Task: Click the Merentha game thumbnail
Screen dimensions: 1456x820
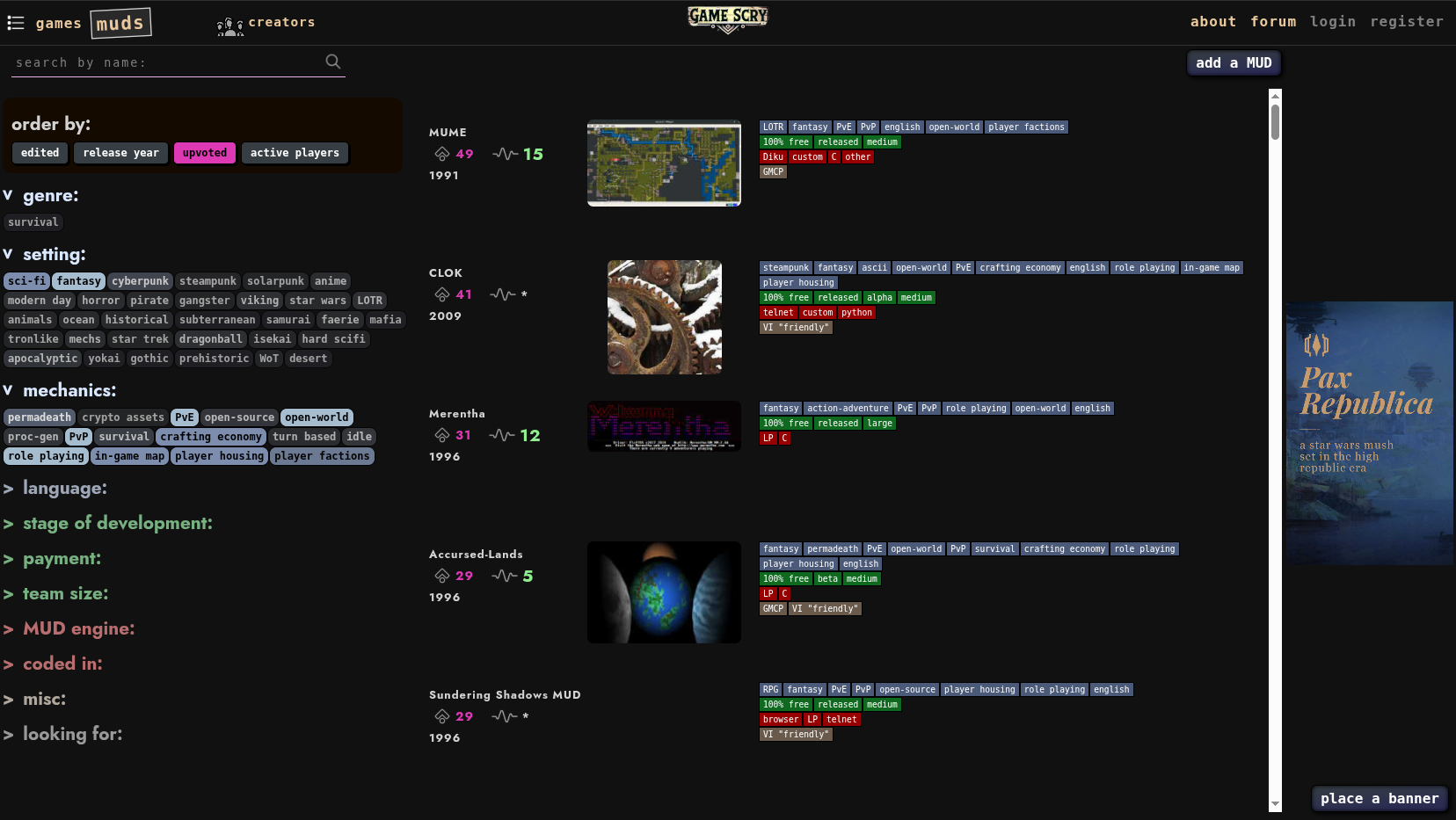Action: [x=664, y=426]
